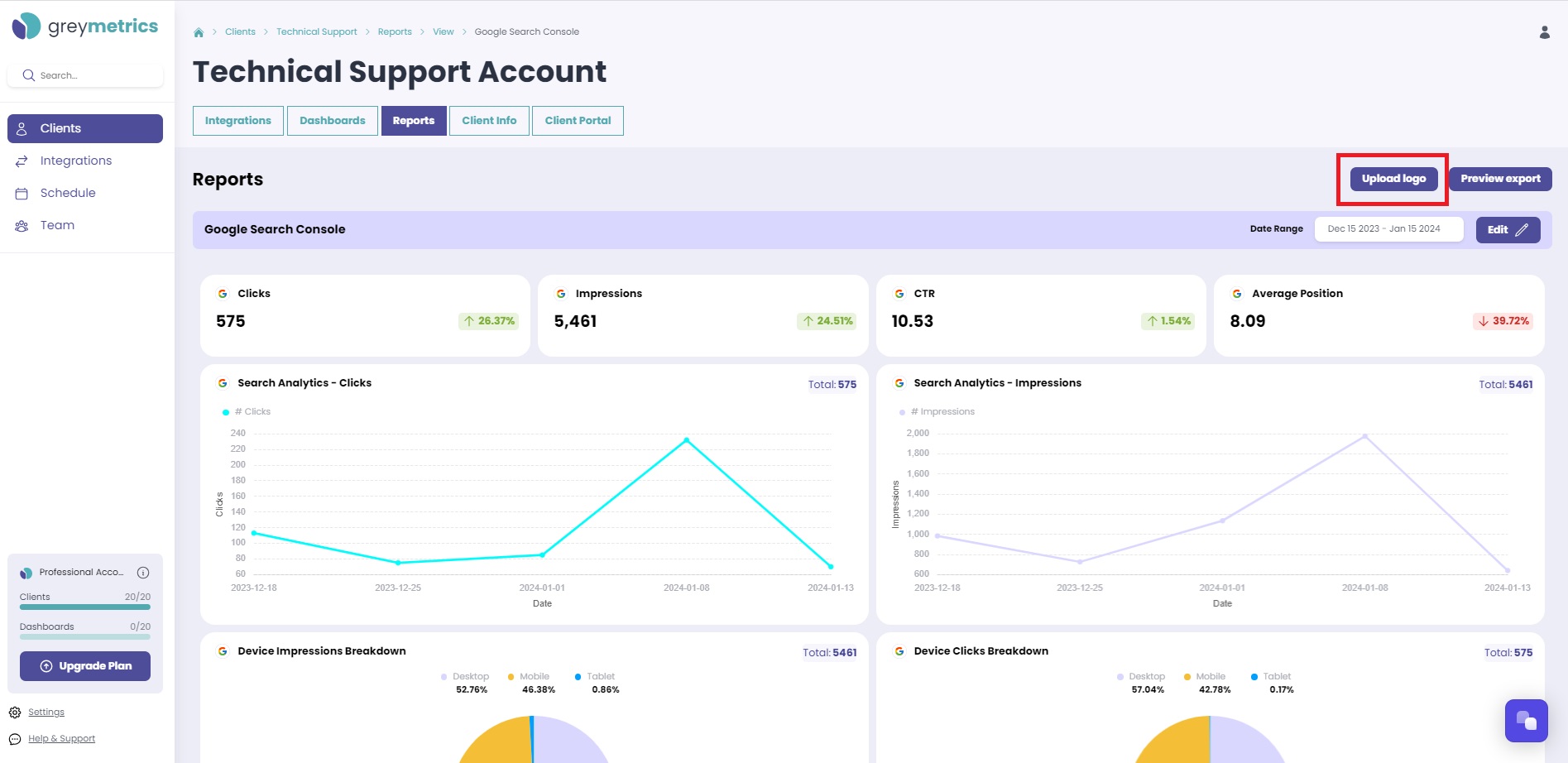Click the Clients breadcrumb link
Image resolution: width=1568 pixels, height=763 pixels.
pos(240,32)
